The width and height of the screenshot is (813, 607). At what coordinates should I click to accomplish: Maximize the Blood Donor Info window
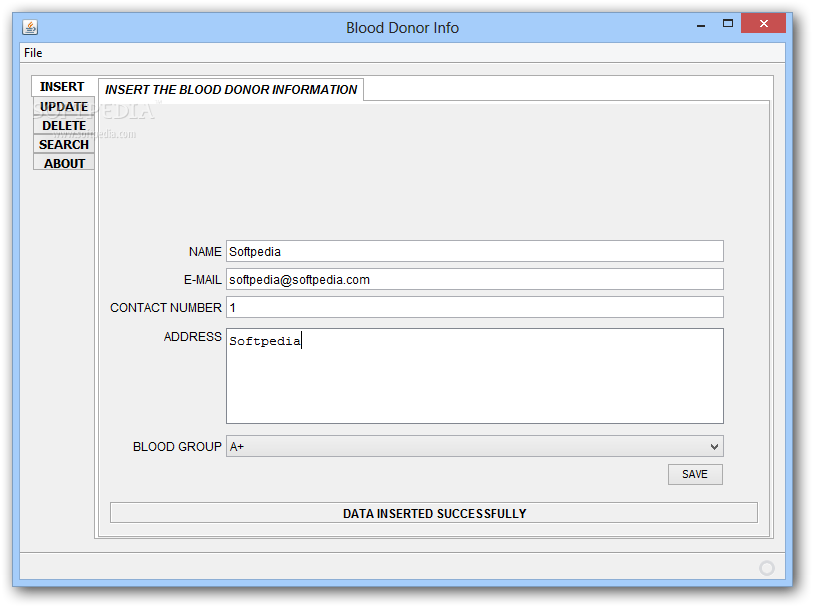728,23
